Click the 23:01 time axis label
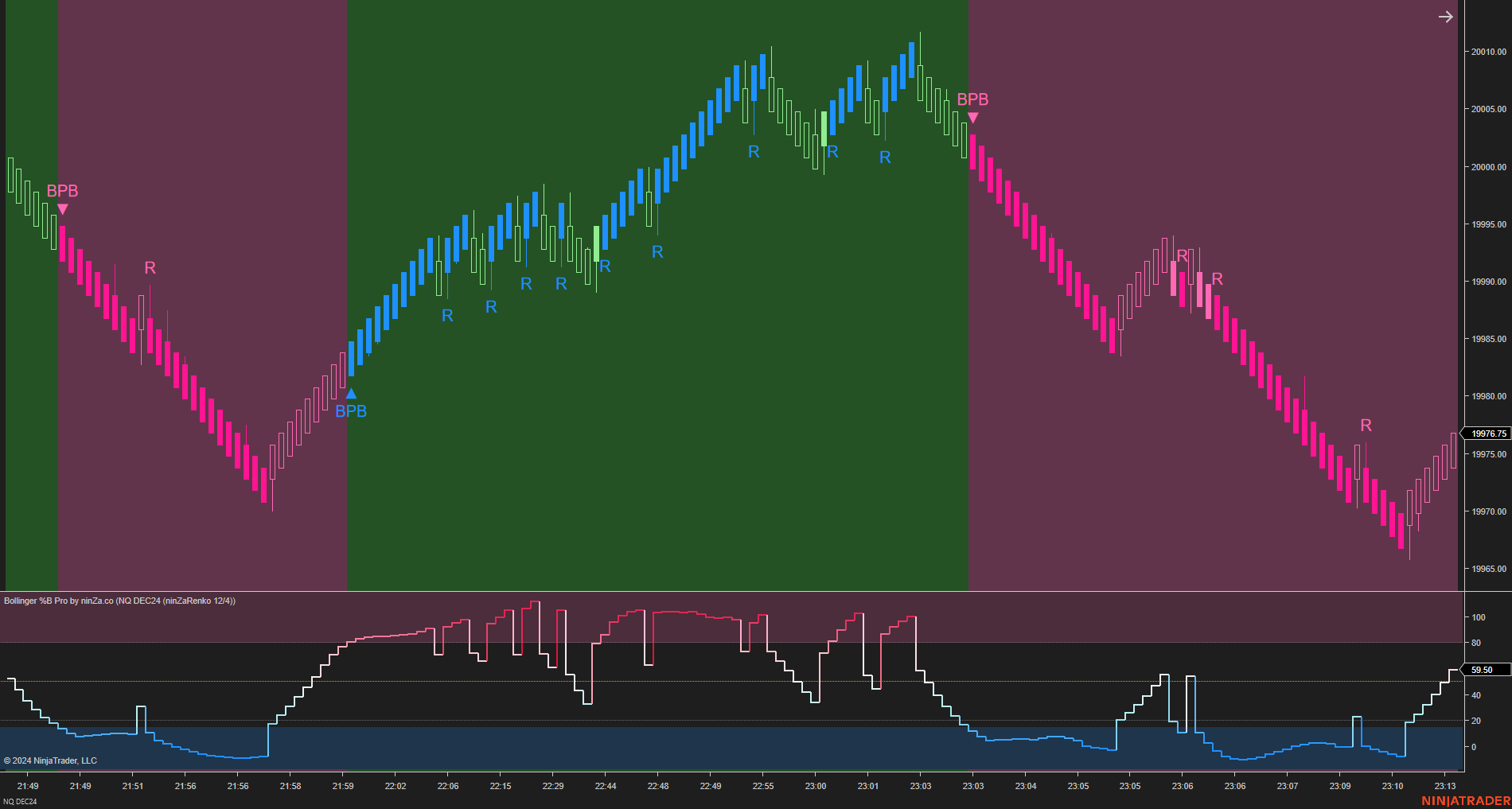 click(x=868, y=786)
